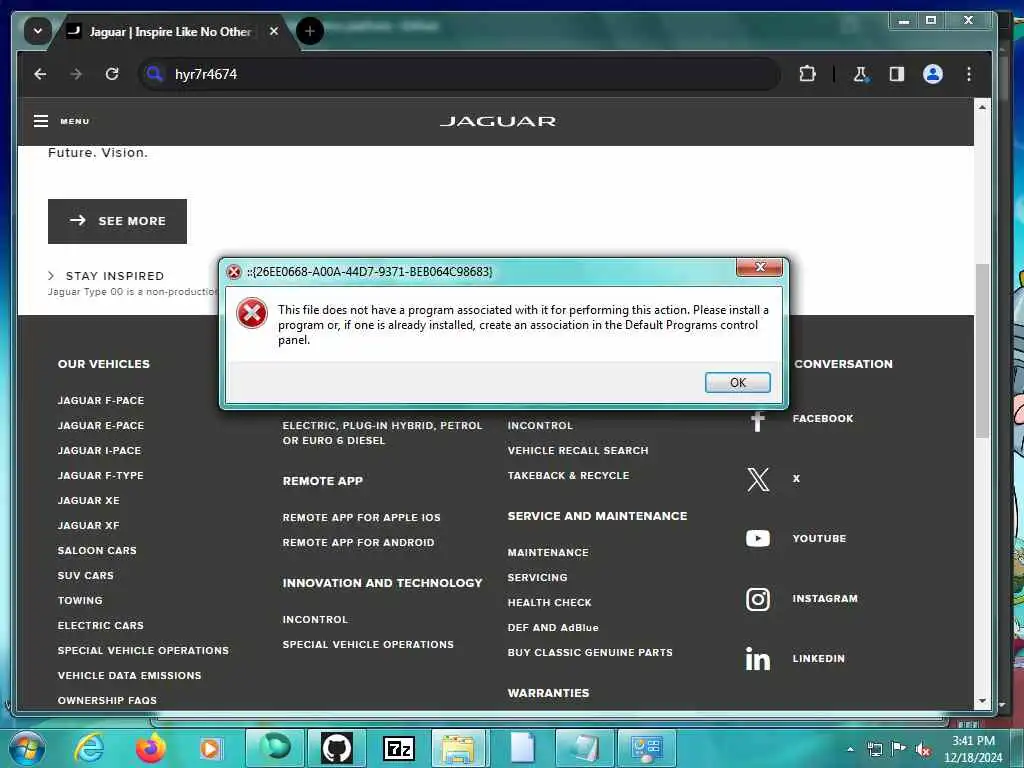Open the OWNERSHIP FAQS link
The width and height of the screenshot is (1024, 768).
tap(107, 700)
